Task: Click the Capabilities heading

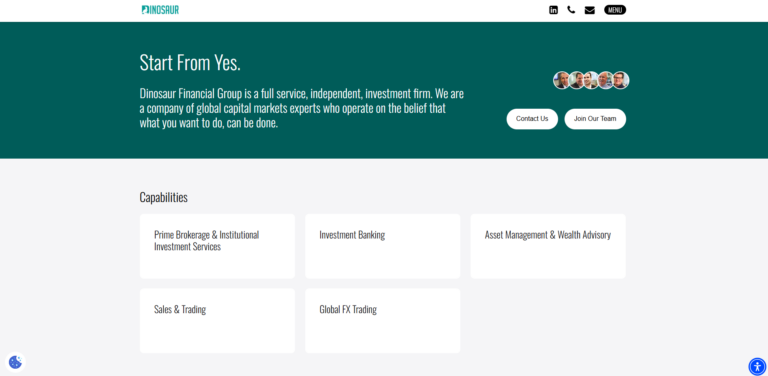Action: click(164, 197)
